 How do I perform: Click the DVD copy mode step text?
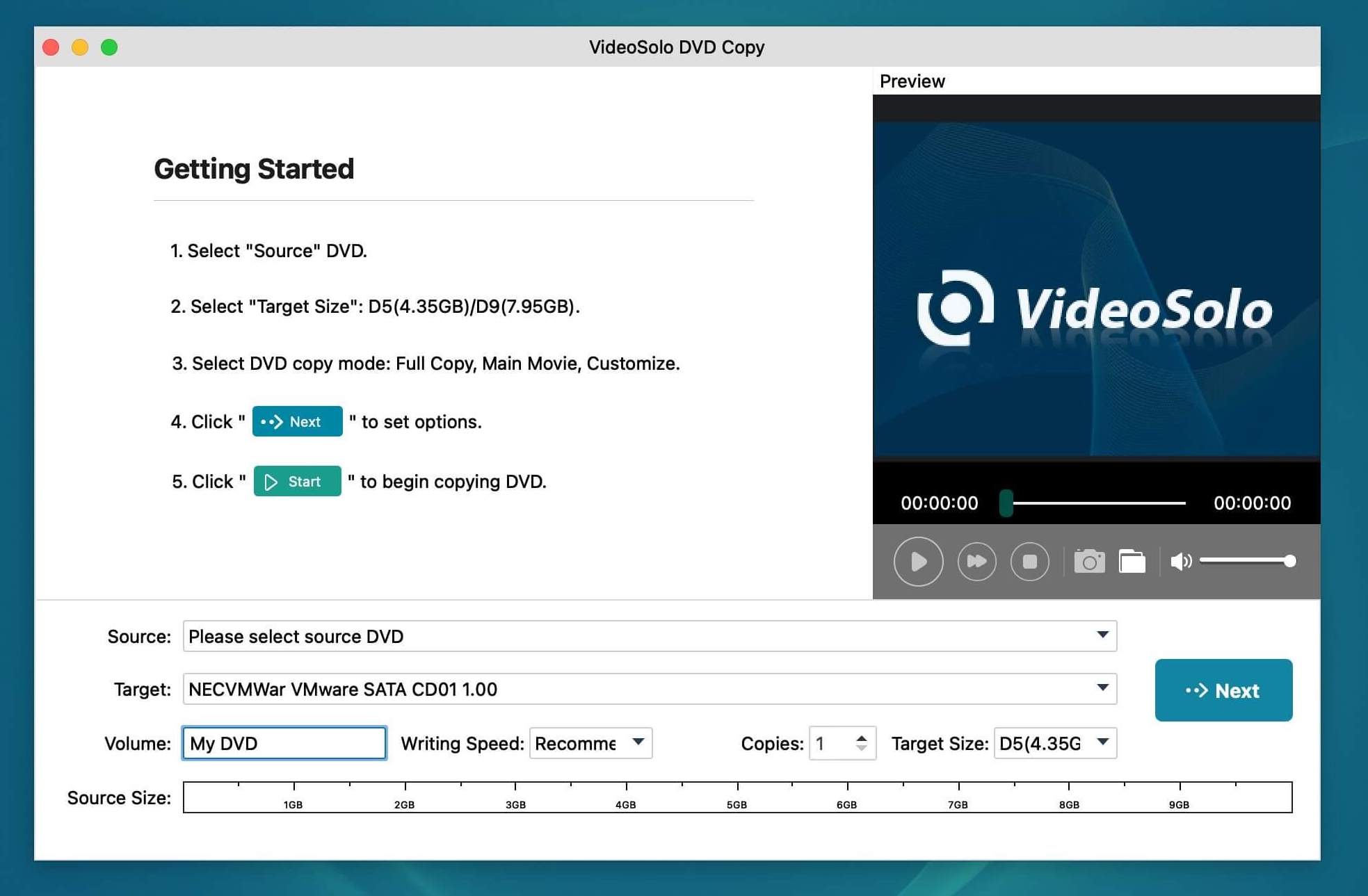[x=426, y=363]
